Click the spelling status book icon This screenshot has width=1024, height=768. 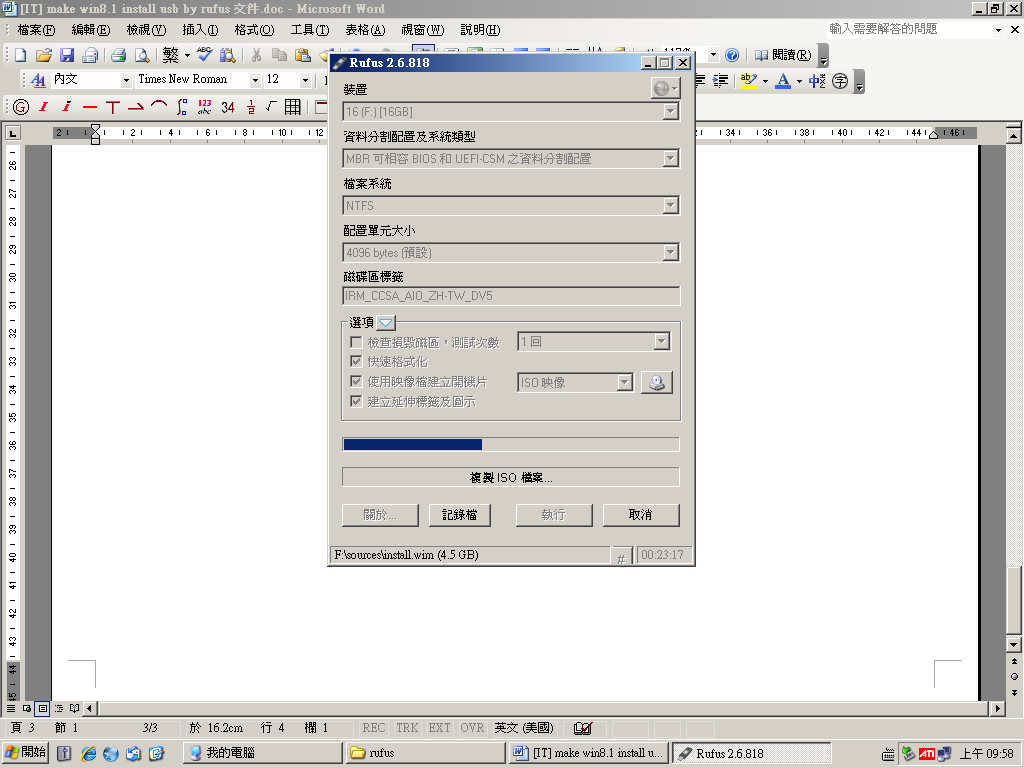(x=583, y=728)
